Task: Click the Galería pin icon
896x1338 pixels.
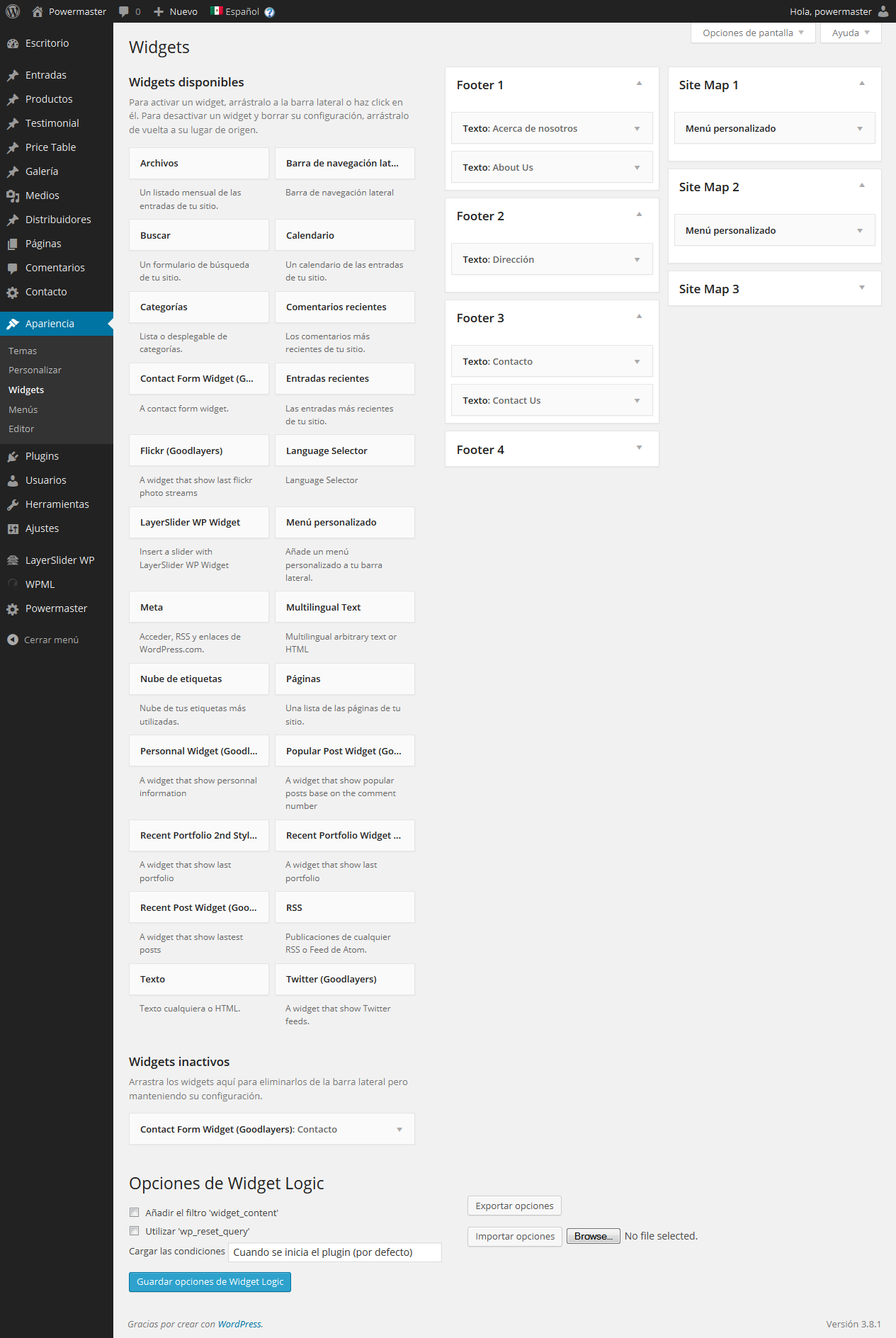Action: (13, 171)
